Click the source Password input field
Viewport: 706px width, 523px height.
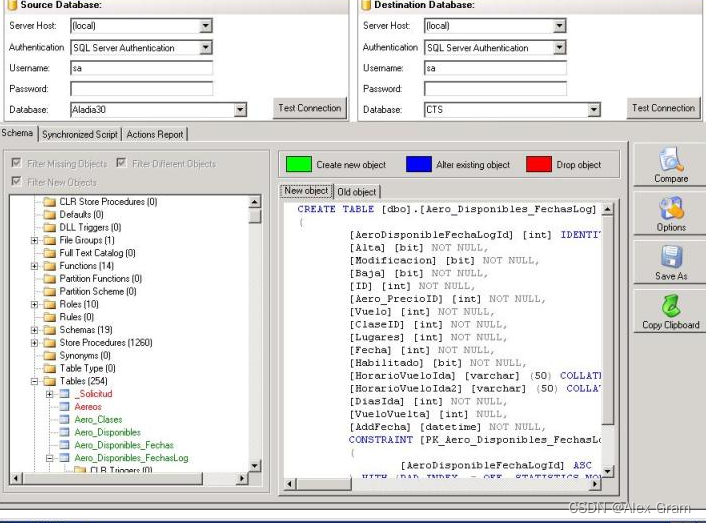[141, 89]
